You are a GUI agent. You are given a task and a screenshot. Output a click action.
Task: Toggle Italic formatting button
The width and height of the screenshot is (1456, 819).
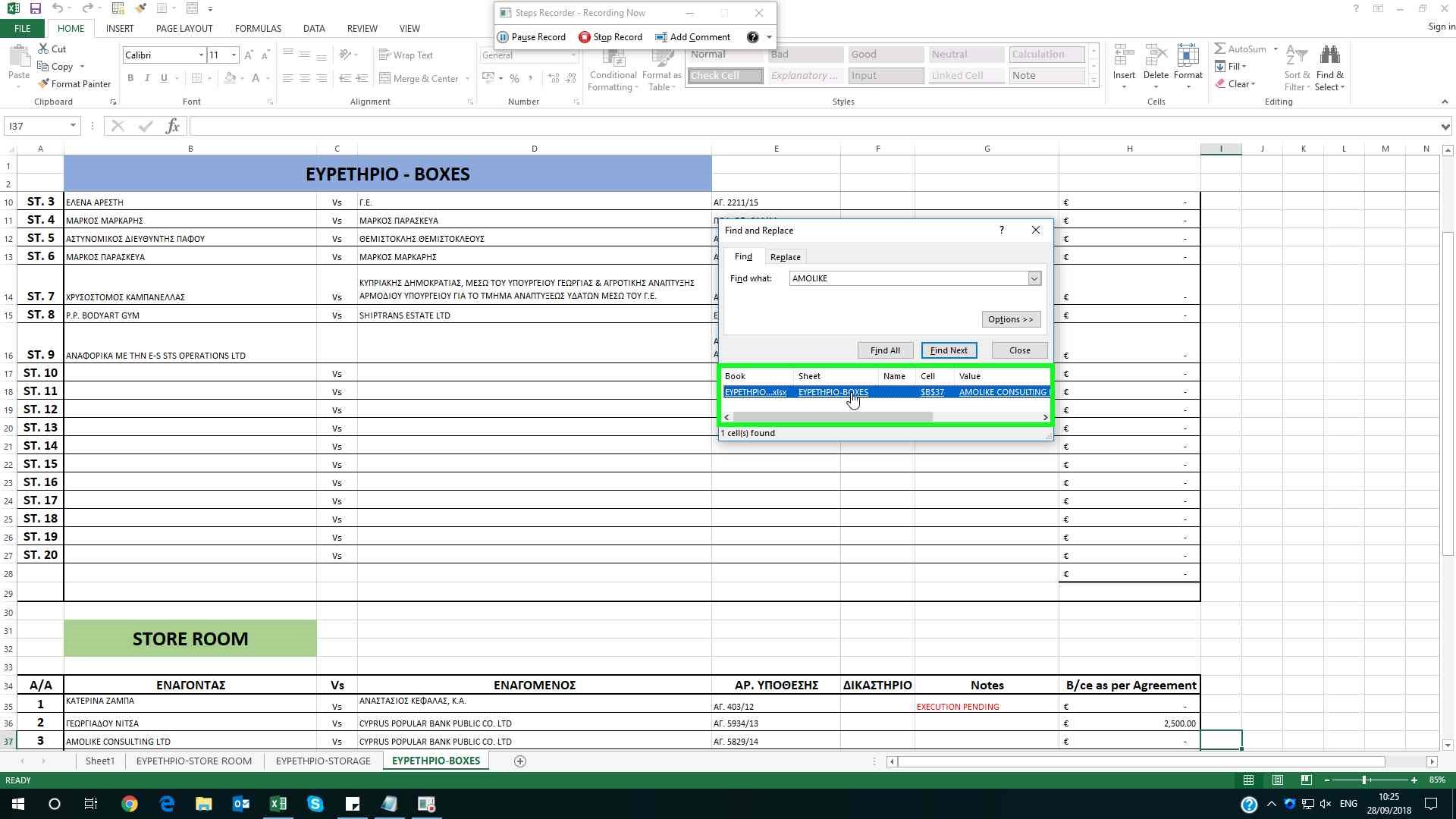(147, 78)
